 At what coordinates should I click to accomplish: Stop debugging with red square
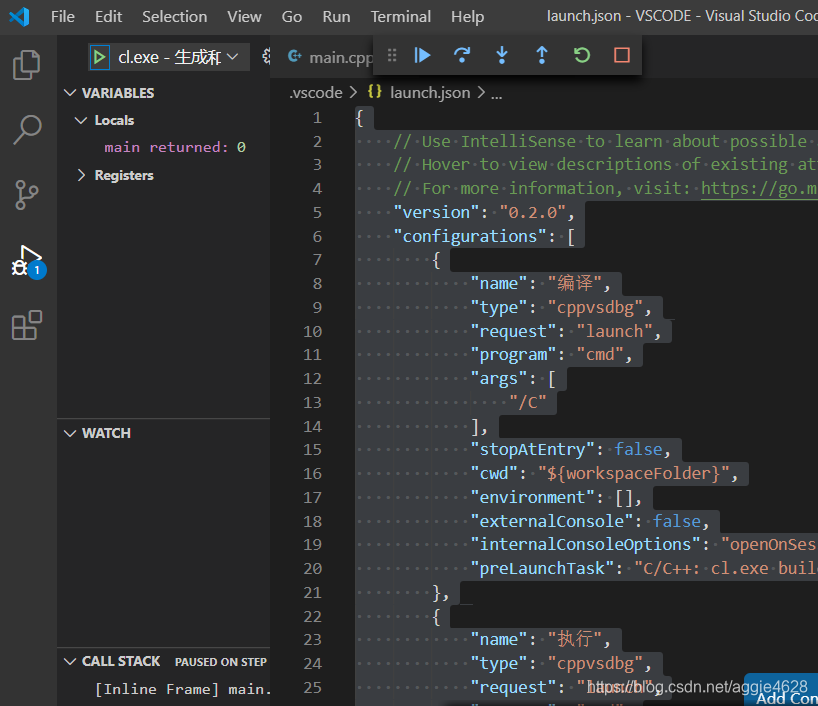click(x=622, y=55)
